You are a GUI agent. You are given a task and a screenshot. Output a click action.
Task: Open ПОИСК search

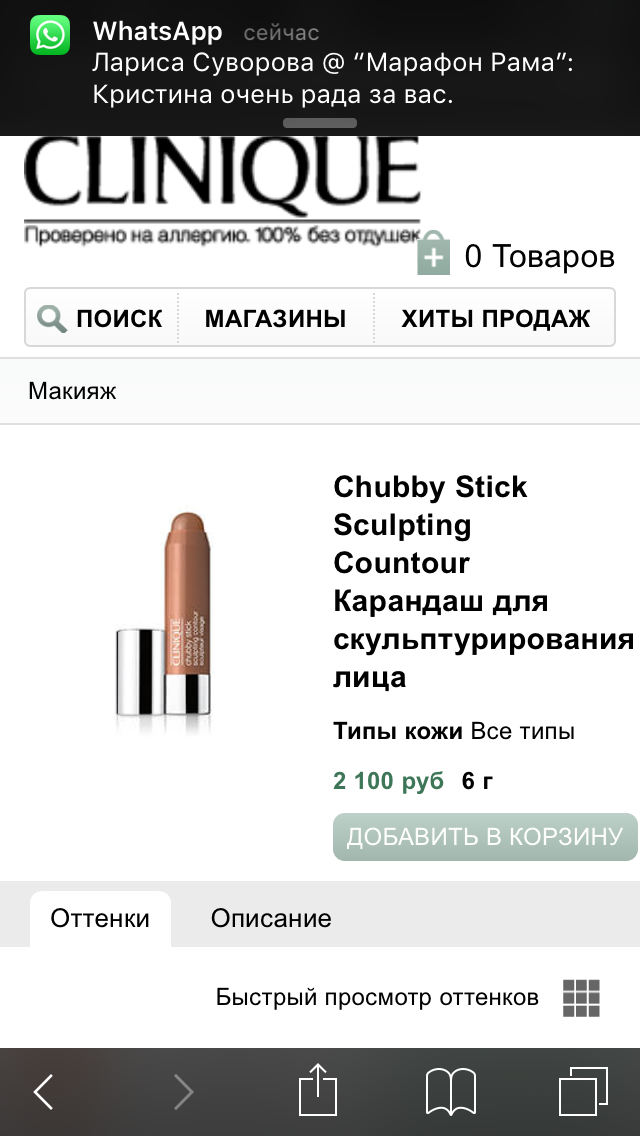coord(101,318)
